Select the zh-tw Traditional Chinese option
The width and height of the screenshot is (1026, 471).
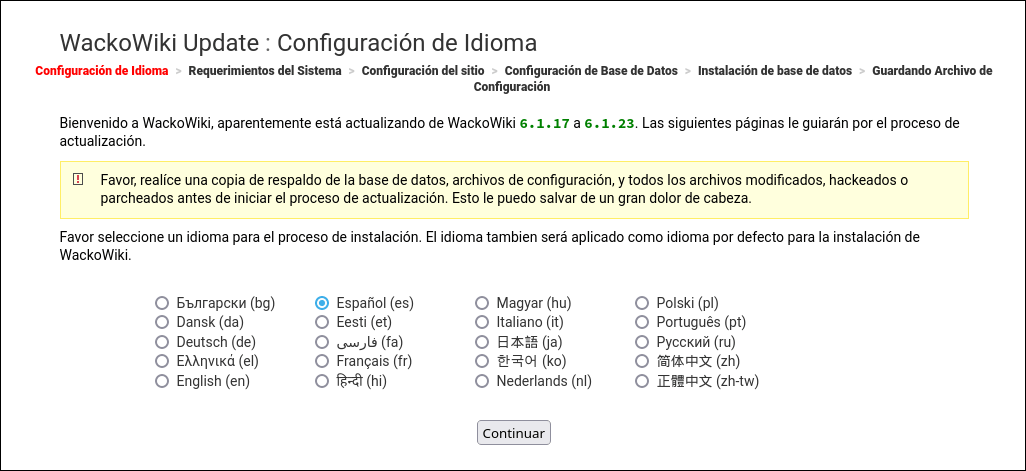(x=642, y=381)
